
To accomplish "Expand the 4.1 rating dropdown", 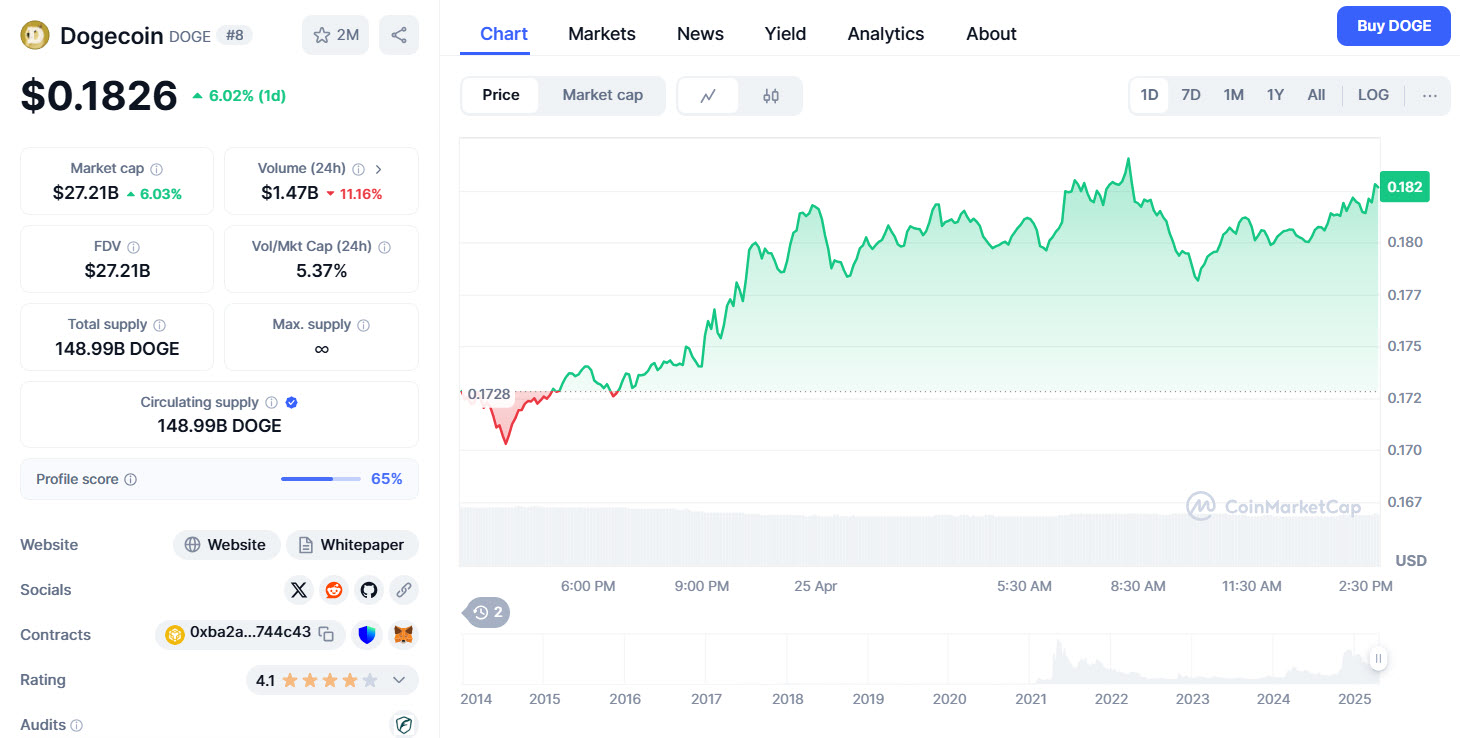I will [x=399, y=680].
